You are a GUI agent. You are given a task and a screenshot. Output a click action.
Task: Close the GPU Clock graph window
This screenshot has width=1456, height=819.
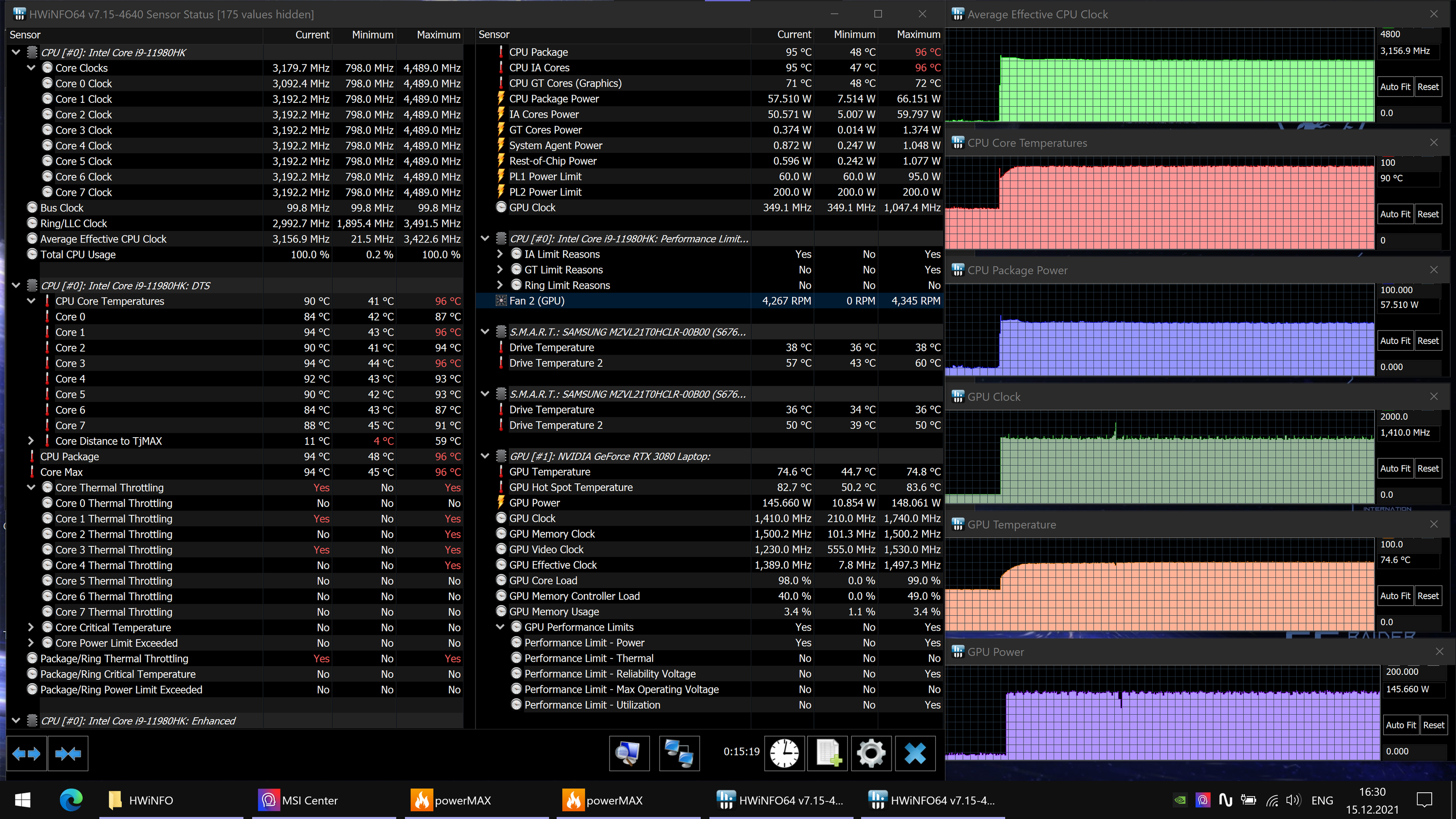pos(1433,397)
